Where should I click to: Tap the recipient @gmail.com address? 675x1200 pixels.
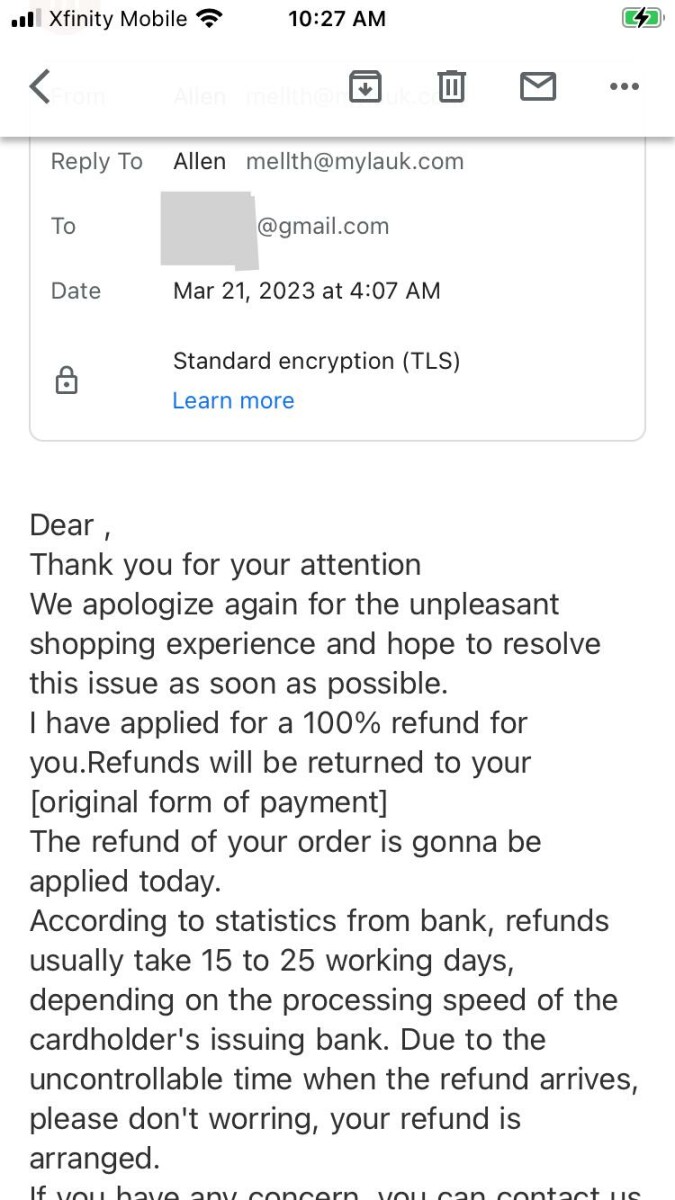(323, 226)
